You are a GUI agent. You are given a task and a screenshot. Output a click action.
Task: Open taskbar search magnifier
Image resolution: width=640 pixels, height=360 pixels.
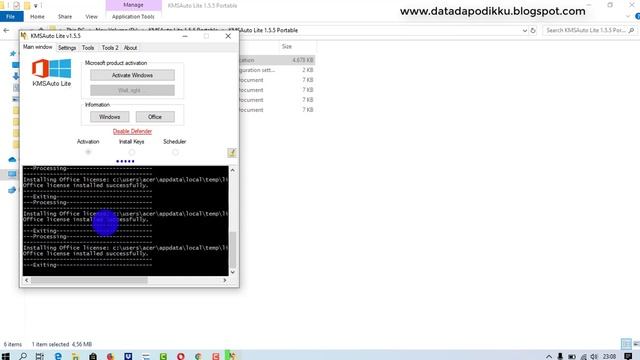coord(23,356)
